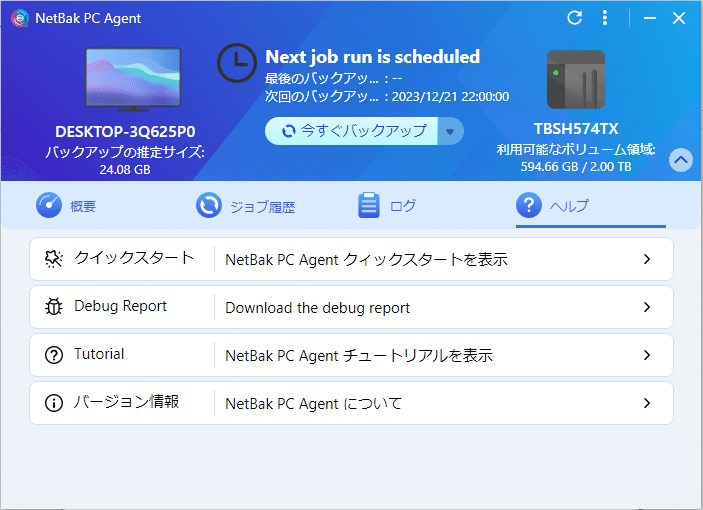Click chevron on Tutorial row
This screenshot has height=510, width=703.
(x=647, y=355)
